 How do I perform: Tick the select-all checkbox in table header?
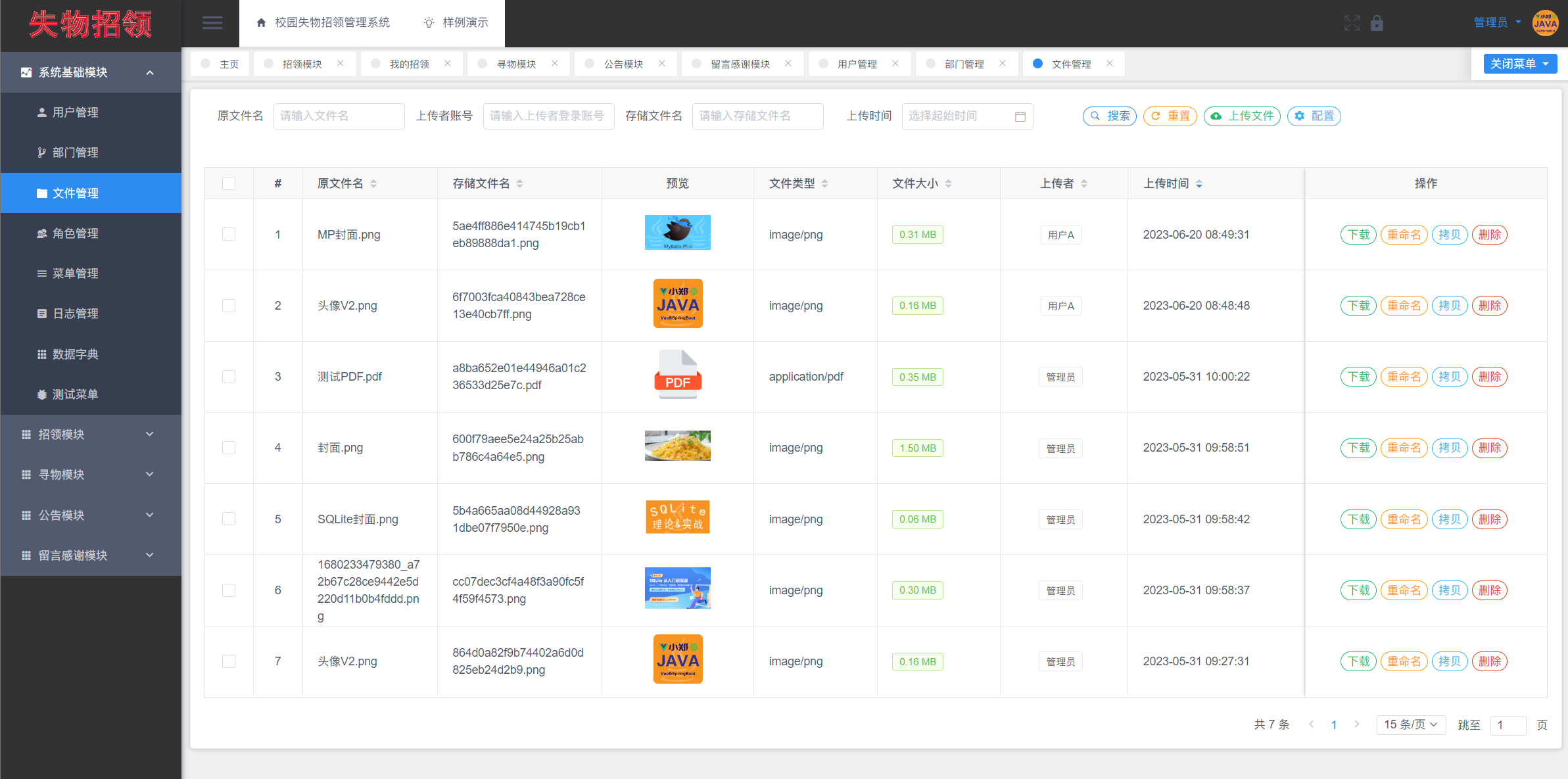pos(229,183)
